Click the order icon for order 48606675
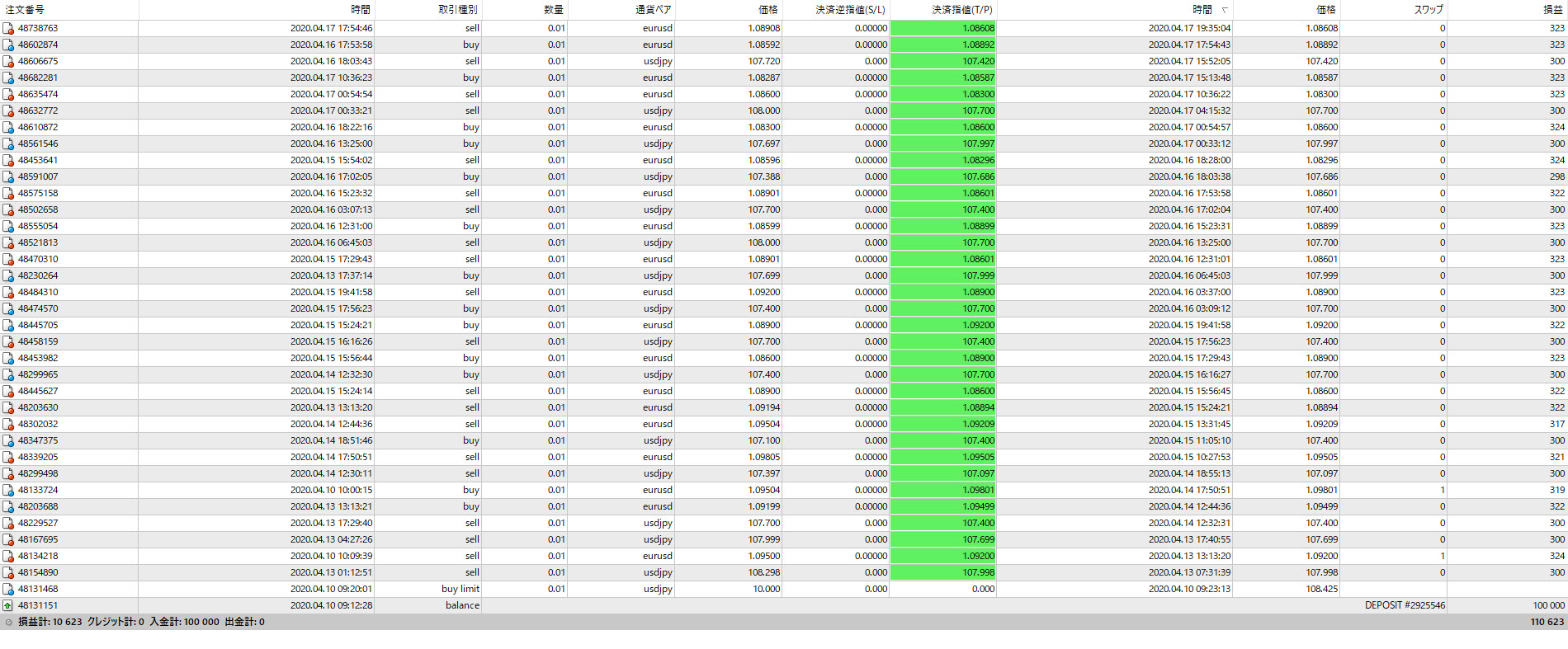 tap(8, 61)
